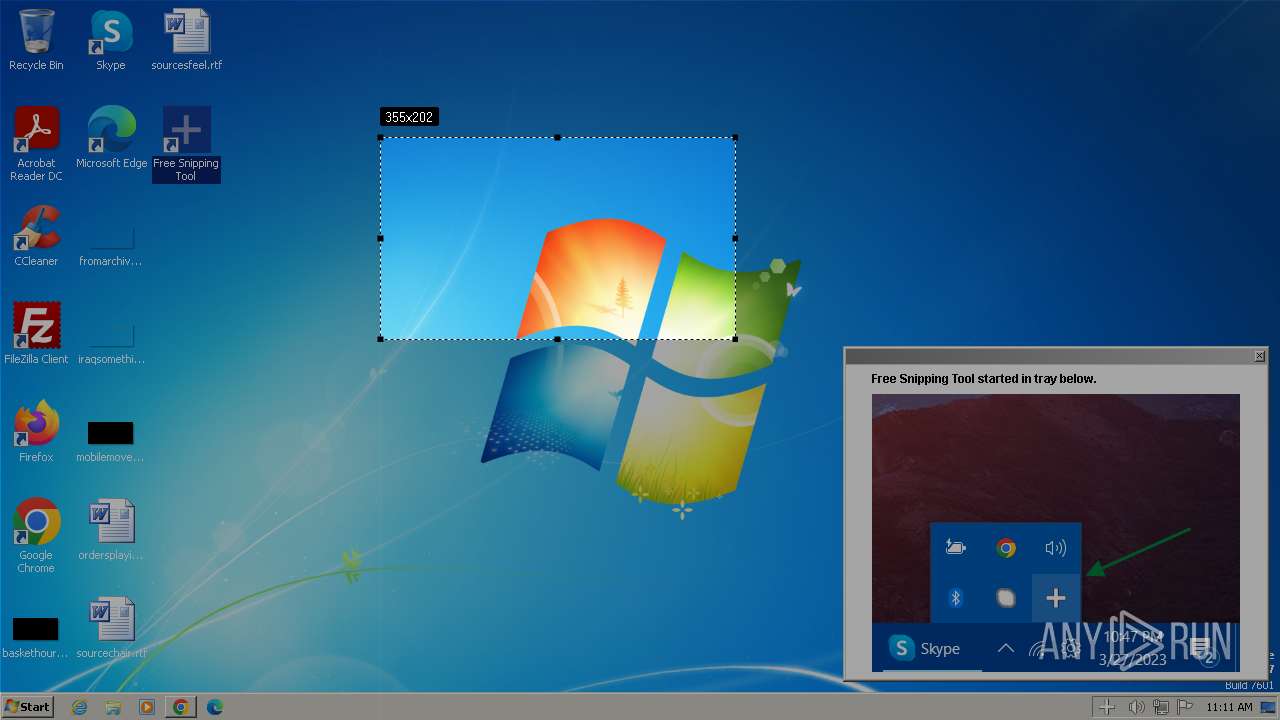Open the Microsoft Edge desktop shortcut
The image size is (1280, 720).
111,138
